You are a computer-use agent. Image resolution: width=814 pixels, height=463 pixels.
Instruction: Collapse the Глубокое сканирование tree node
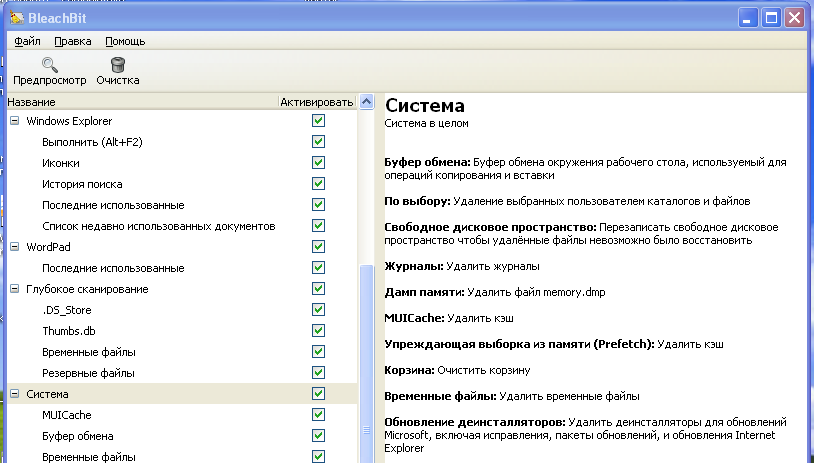(x=15, y=289)
